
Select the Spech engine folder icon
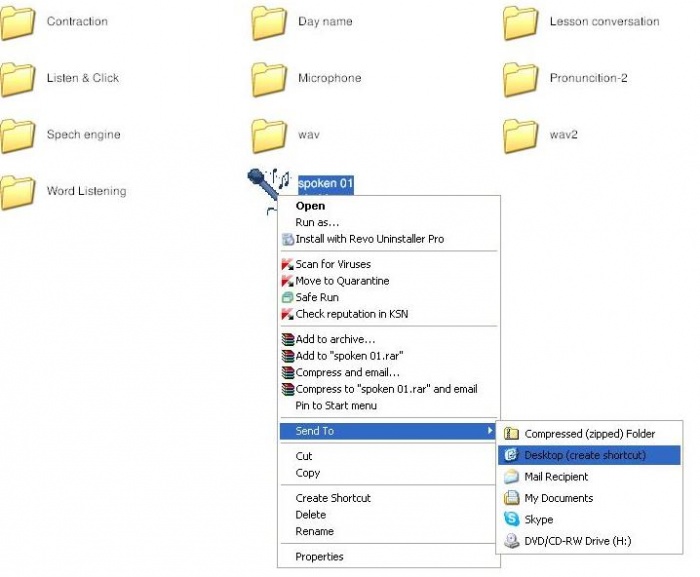point(17,136)
